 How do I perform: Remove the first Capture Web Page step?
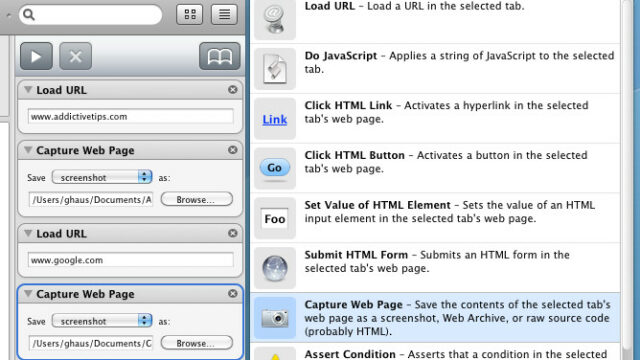click(x=233, y=150)
